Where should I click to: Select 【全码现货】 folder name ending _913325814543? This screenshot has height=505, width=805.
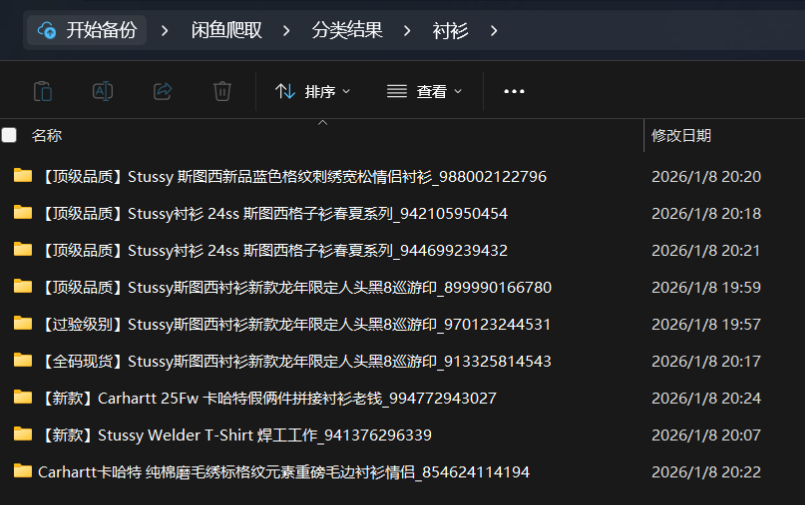[295, 361]
